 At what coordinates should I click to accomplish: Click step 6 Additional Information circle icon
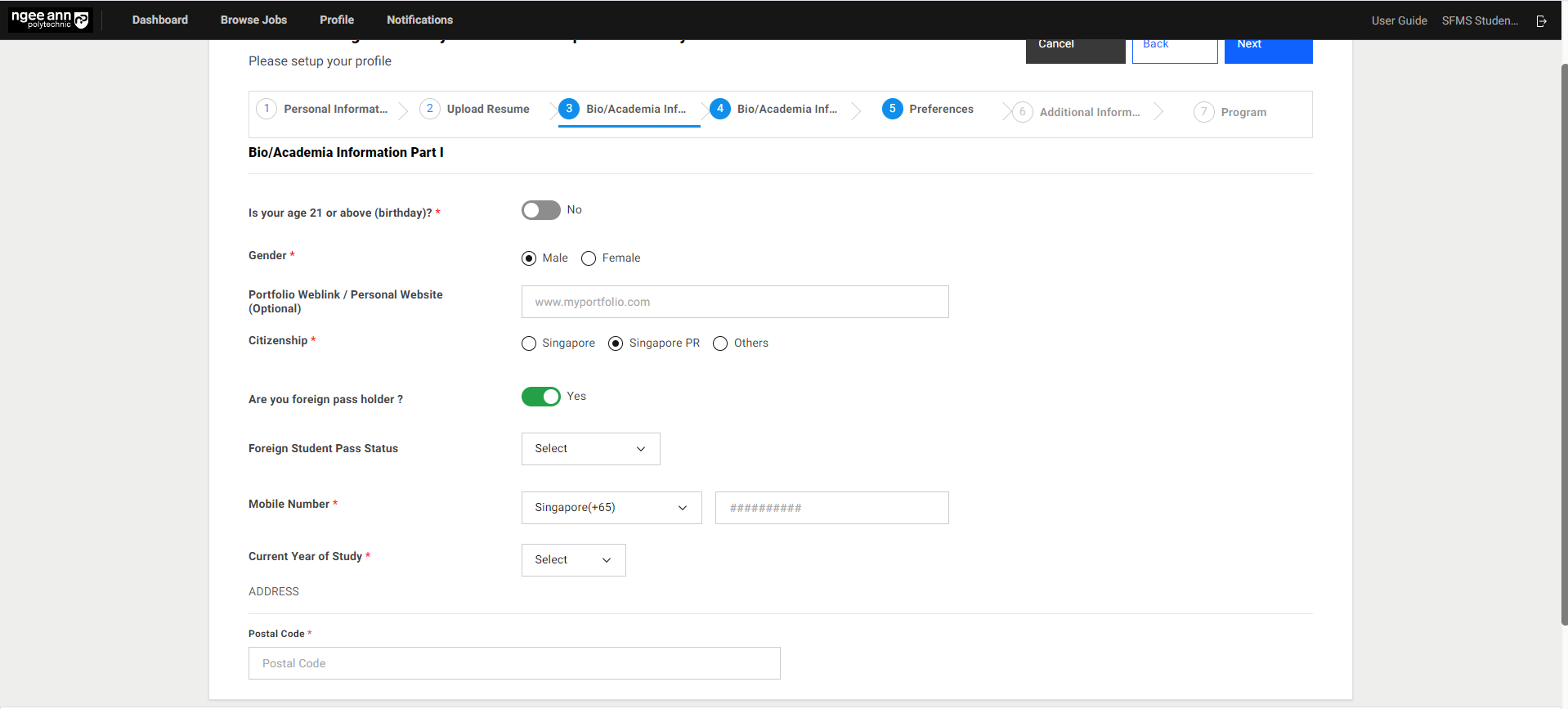tap(1022, 112)
